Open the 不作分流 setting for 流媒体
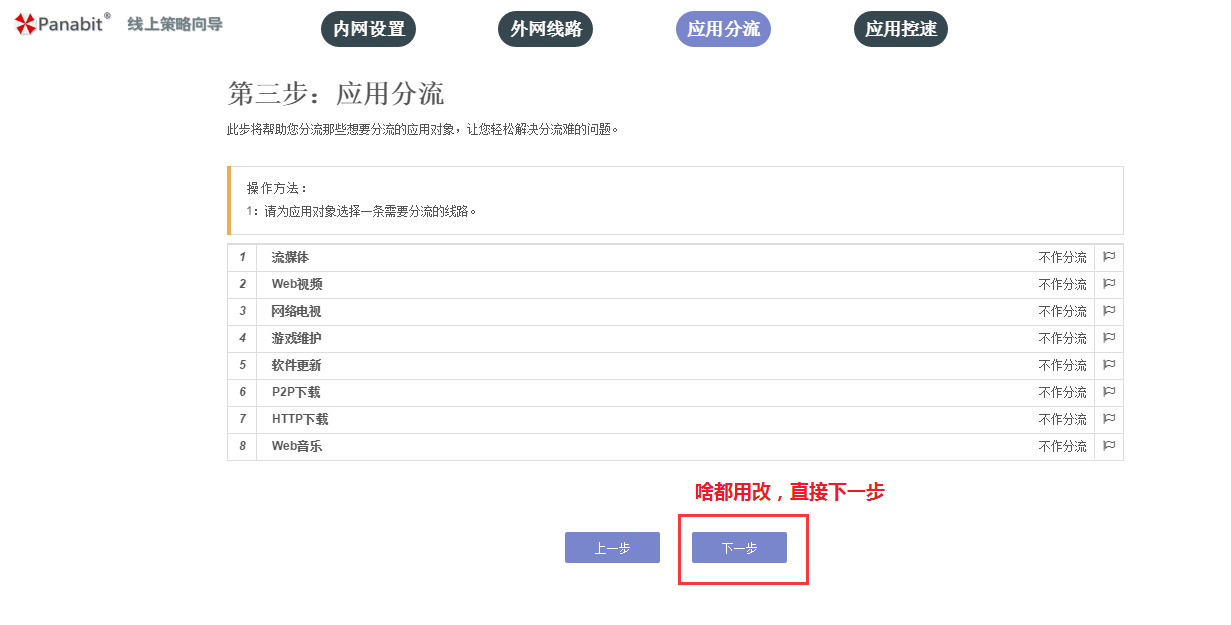1231x625 pixels. click(1062, 257)
